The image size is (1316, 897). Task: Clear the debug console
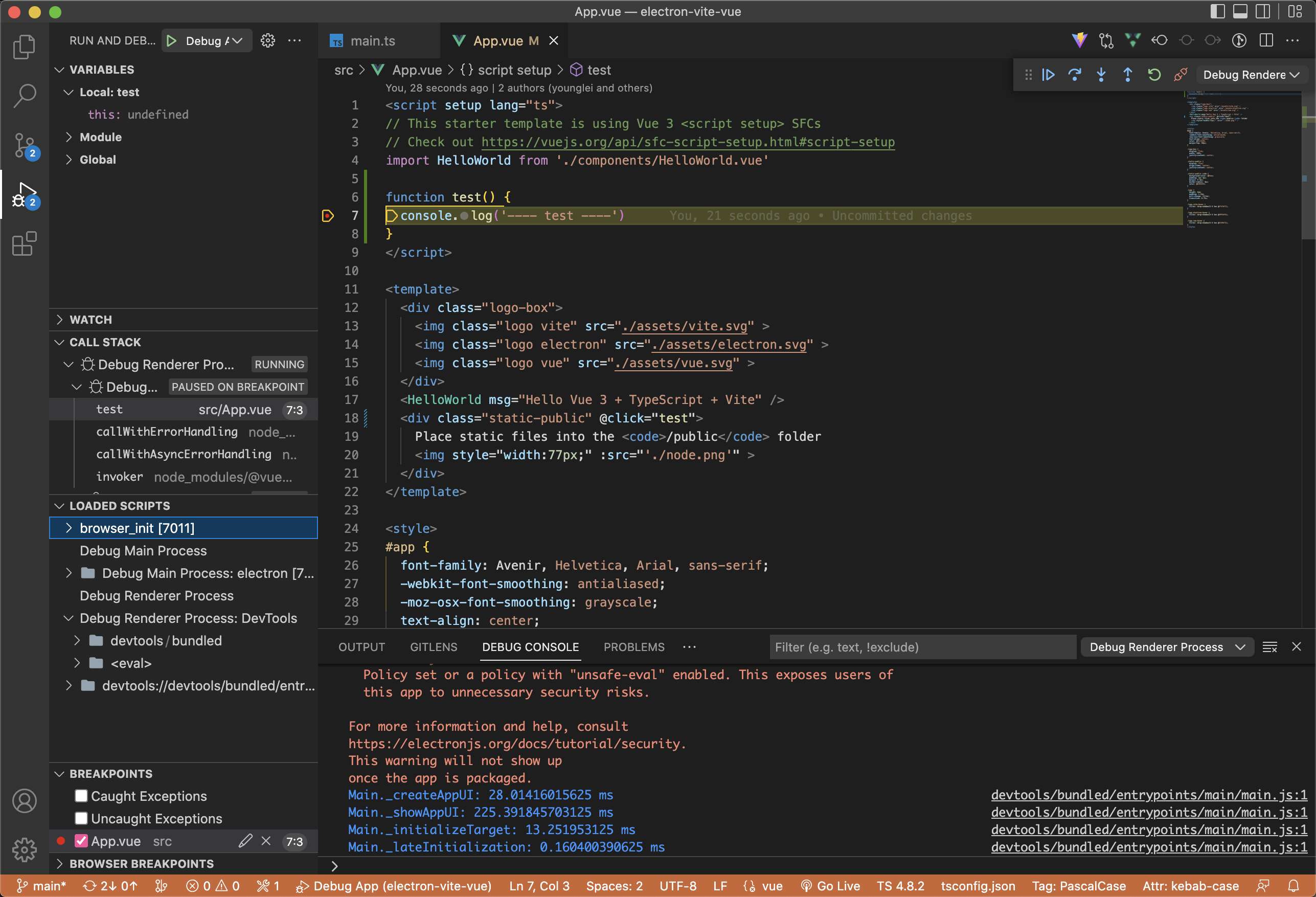click(1269, 647)
